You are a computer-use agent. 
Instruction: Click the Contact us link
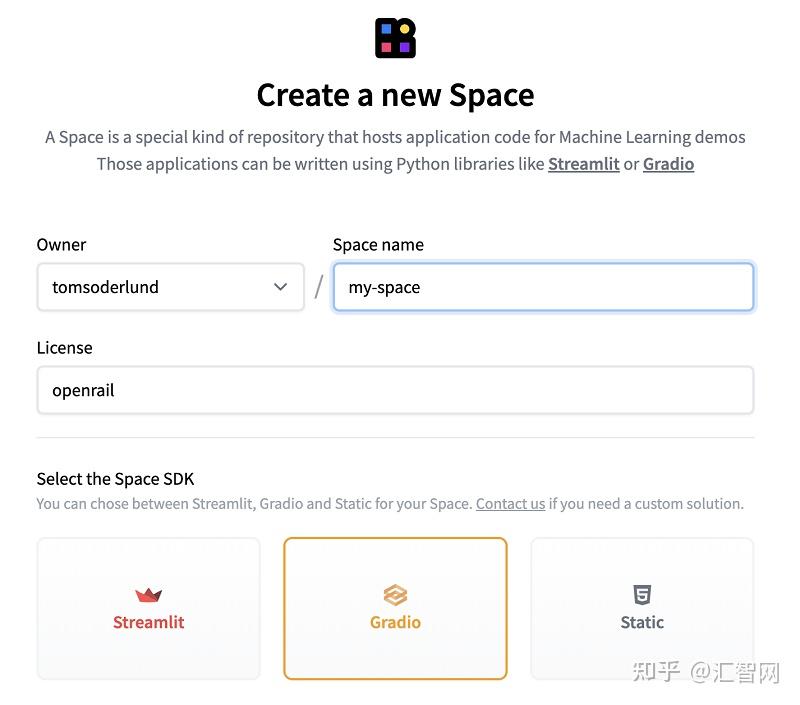click(510, 503)
